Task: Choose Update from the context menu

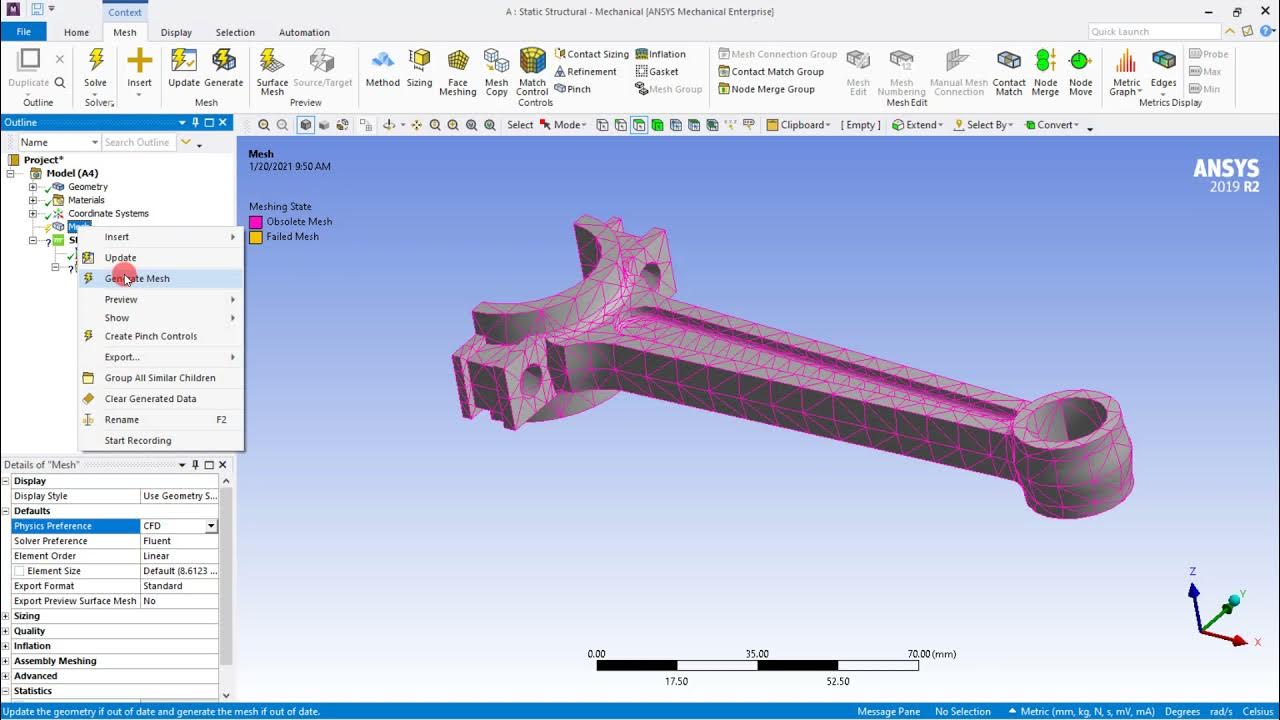Action: [x=160, y=258]
